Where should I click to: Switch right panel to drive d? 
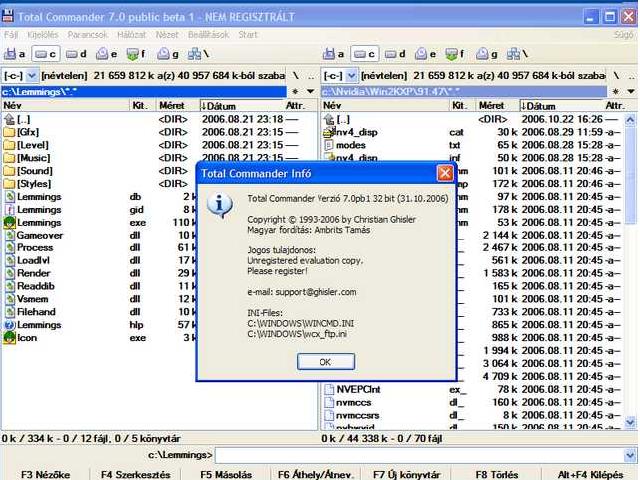point(396,54)
